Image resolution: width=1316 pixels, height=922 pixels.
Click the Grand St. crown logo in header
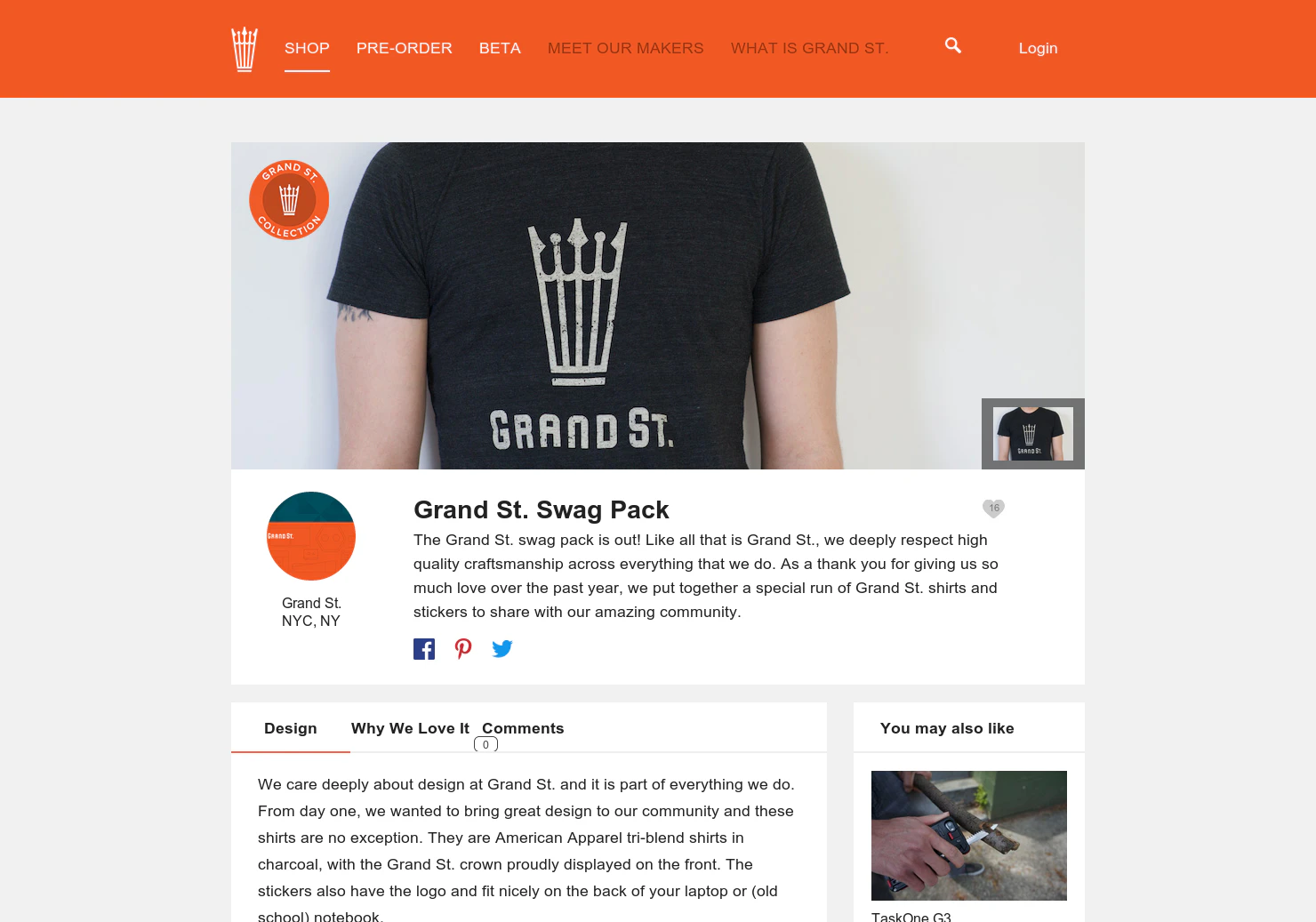(x=245, y=49)
